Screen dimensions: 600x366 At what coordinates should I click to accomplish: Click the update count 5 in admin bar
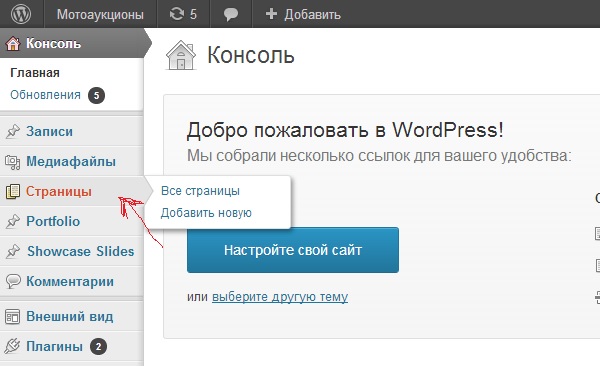pyautogui.click(x=193, y=14)
